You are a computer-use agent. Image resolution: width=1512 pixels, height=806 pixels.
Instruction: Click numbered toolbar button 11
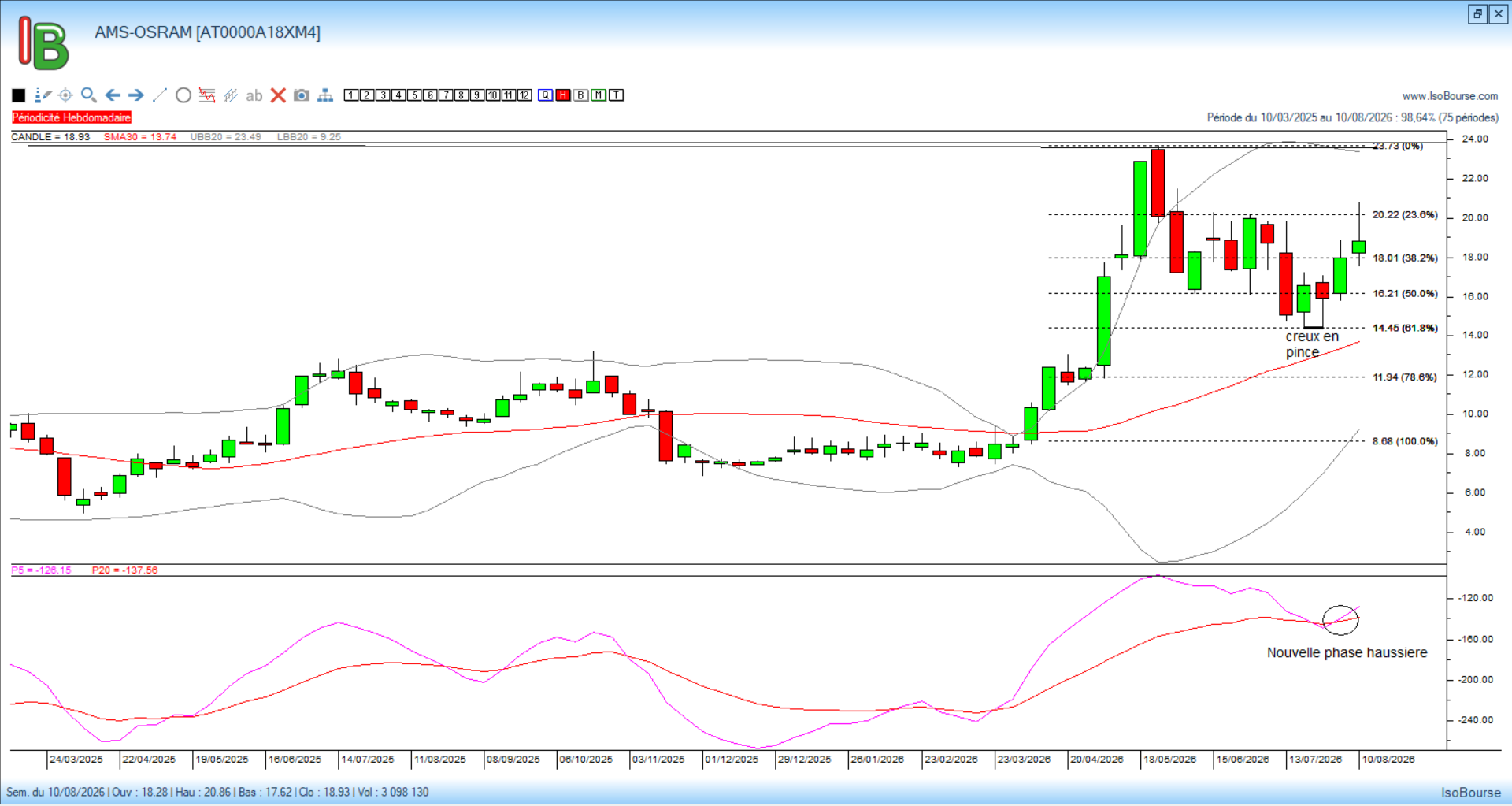[x=509, y=95]
